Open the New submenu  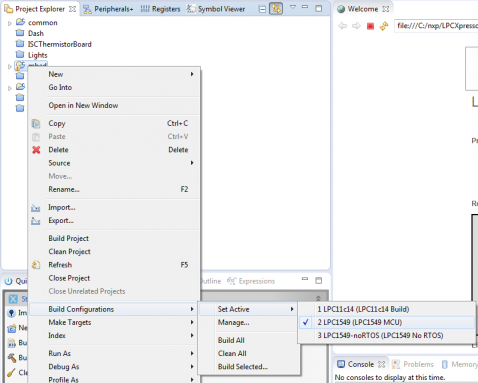click(x=115, y=74)
